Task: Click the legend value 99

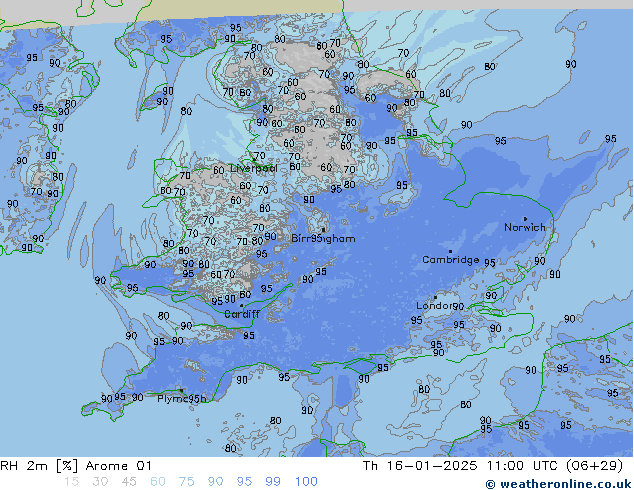Action: click(x=273, y=482)
